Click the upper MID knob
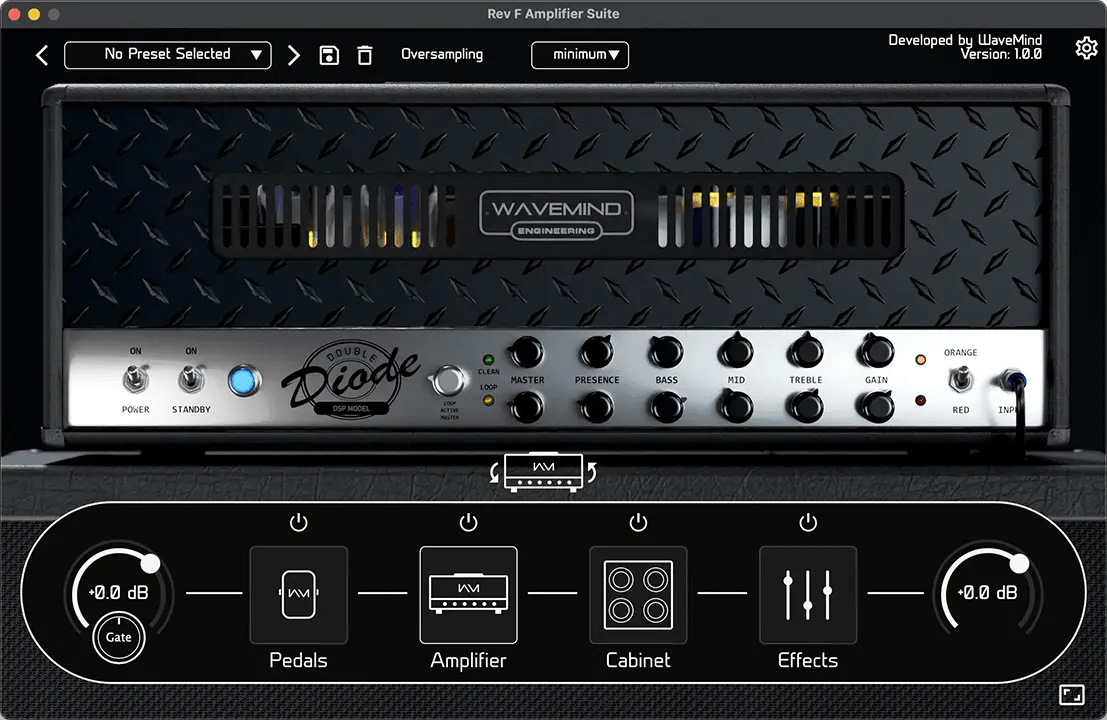This screenshot has height=720, width=1107. 736,350
